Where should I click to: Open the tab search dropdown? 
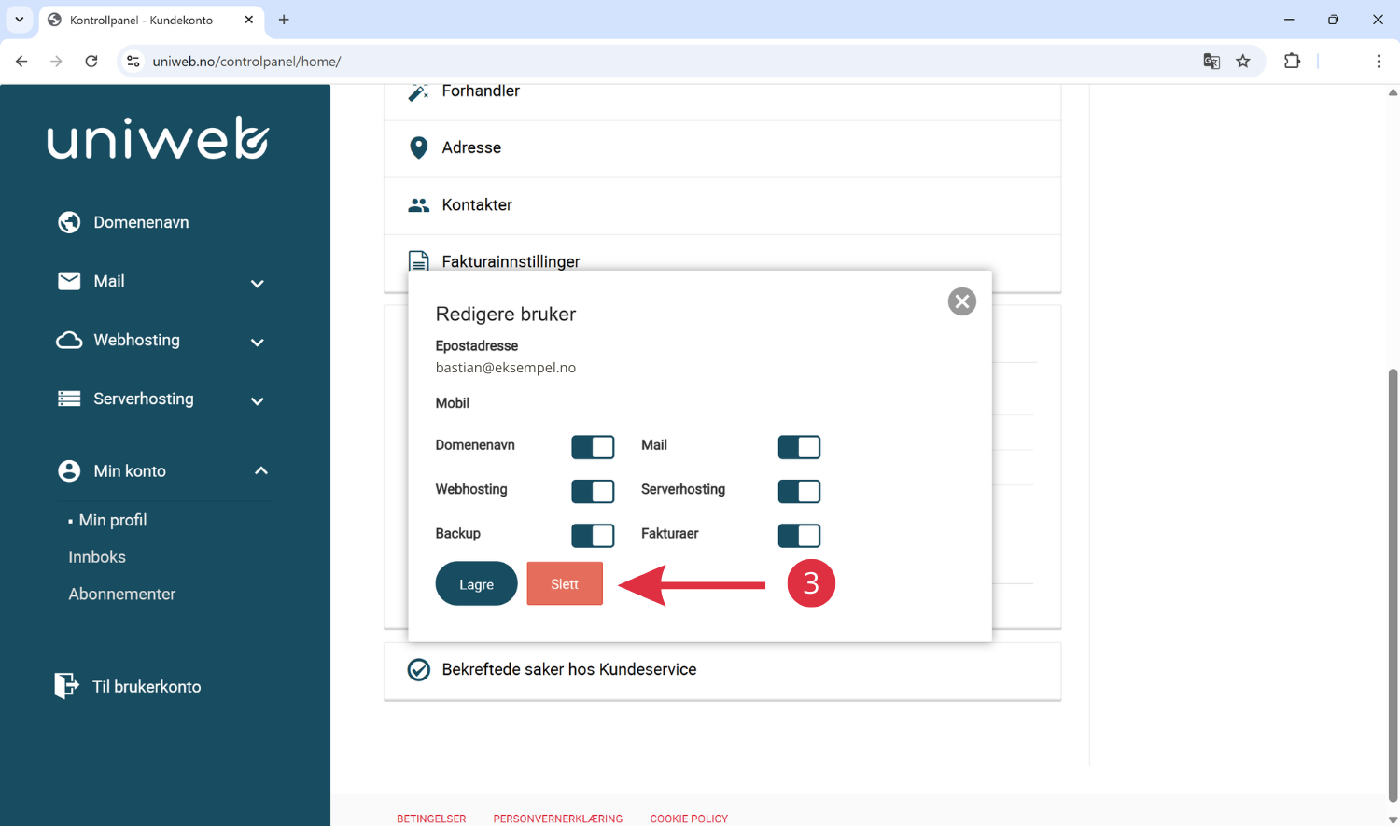coord(19,20)
